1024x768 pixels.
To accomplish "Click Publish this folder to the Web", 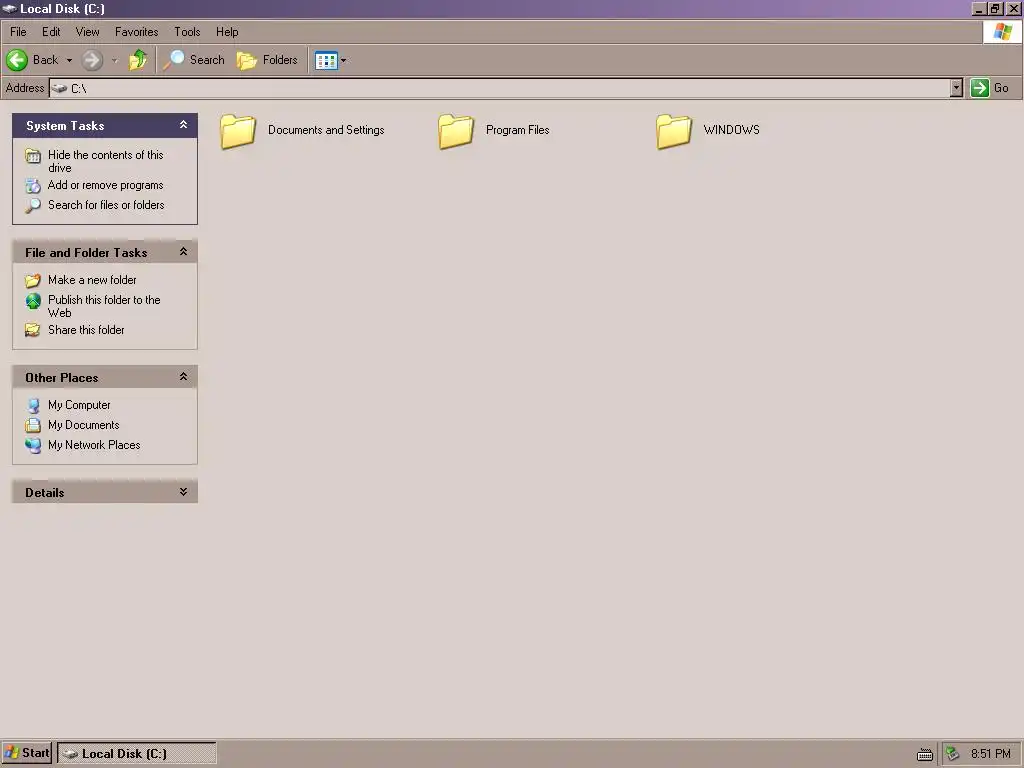I will click(x=104, y=306).
